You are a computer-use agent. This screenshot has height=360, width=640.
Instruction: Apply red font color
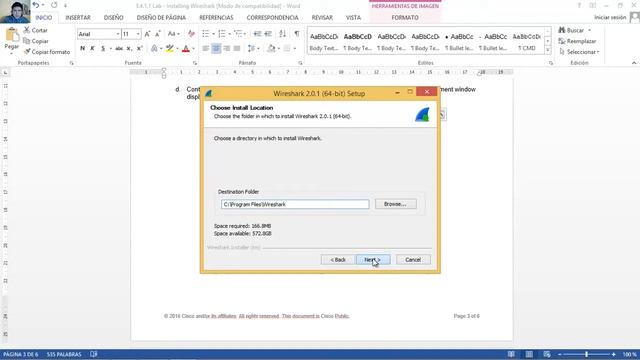(x=186, y=49)
